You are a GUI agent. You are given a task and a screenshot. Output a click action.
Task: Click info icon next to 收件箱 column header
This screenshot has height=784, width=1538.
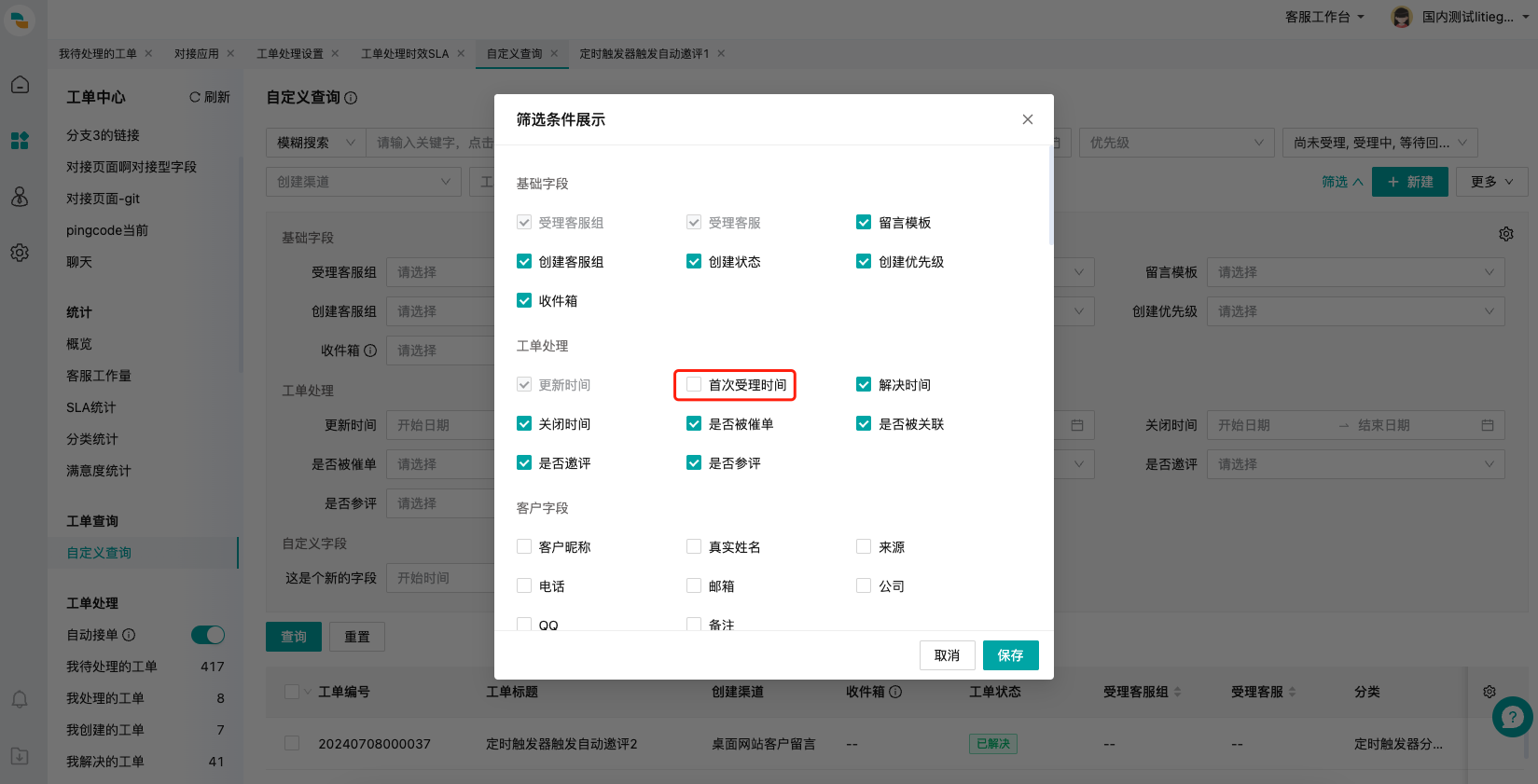click(895, 692)
